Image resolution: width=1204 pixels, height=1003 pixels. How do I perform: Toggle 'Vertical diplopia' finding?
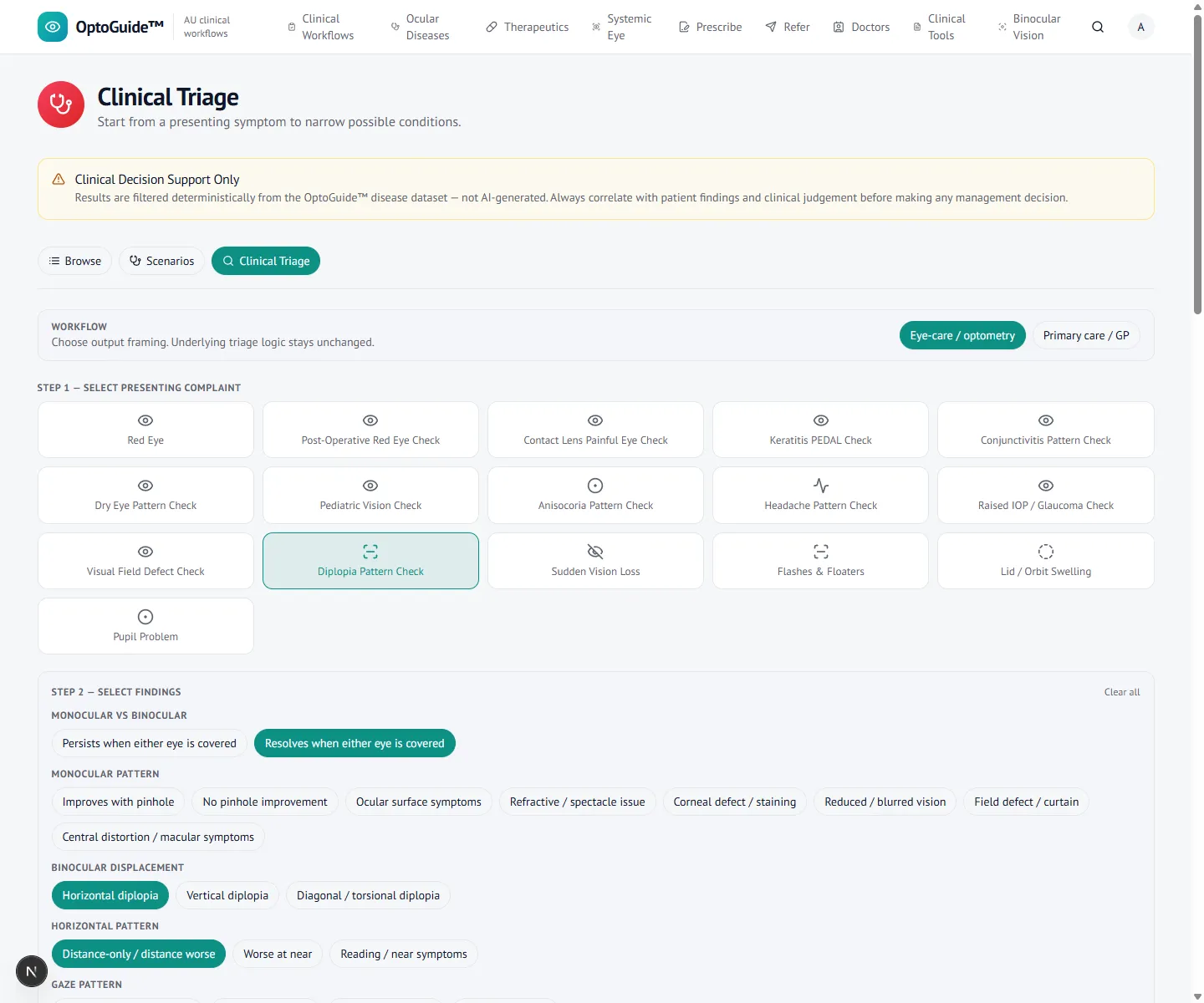click(227, 895)
